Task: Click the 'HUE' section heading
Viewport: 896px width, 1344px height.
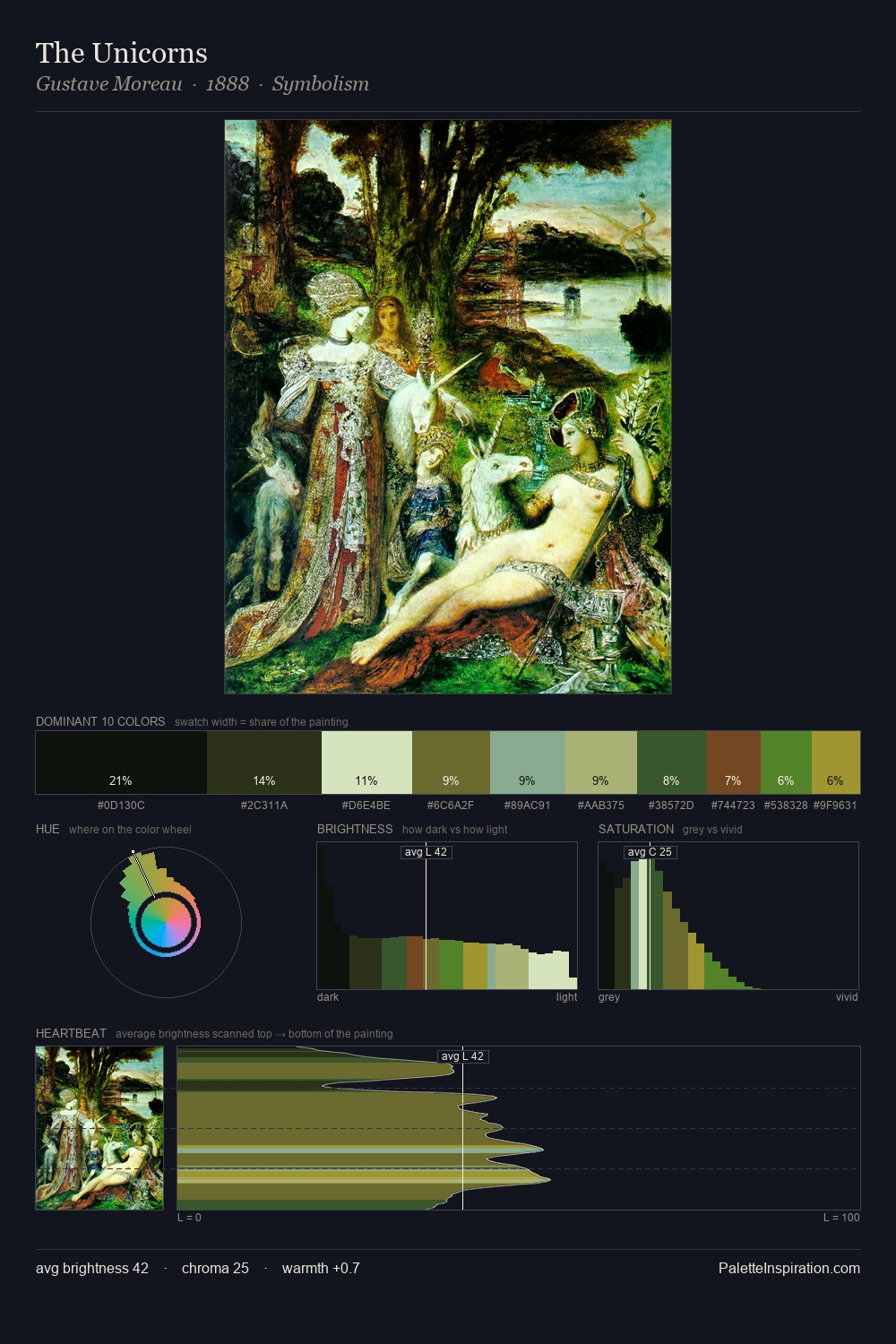Action: [47, 829]
